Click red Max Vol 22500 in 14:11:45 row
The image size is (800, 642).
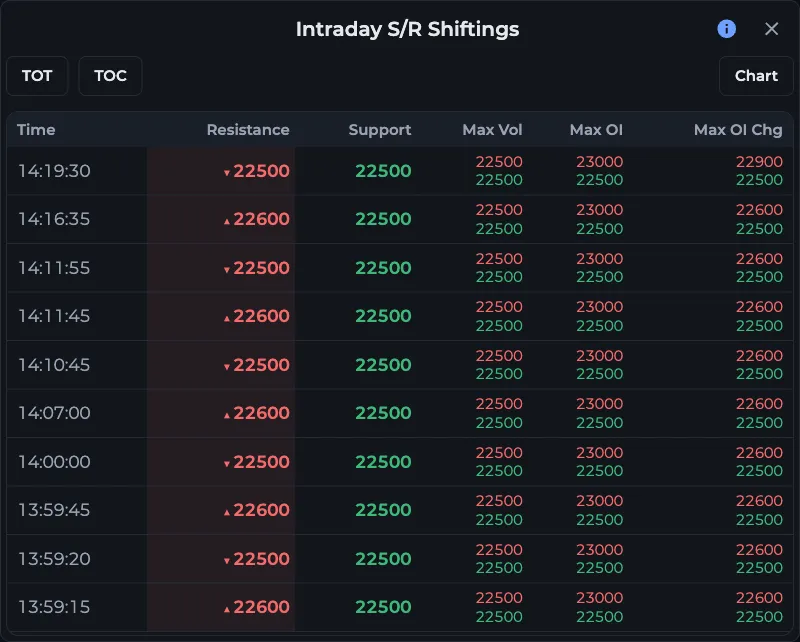(x=499, y=307)
